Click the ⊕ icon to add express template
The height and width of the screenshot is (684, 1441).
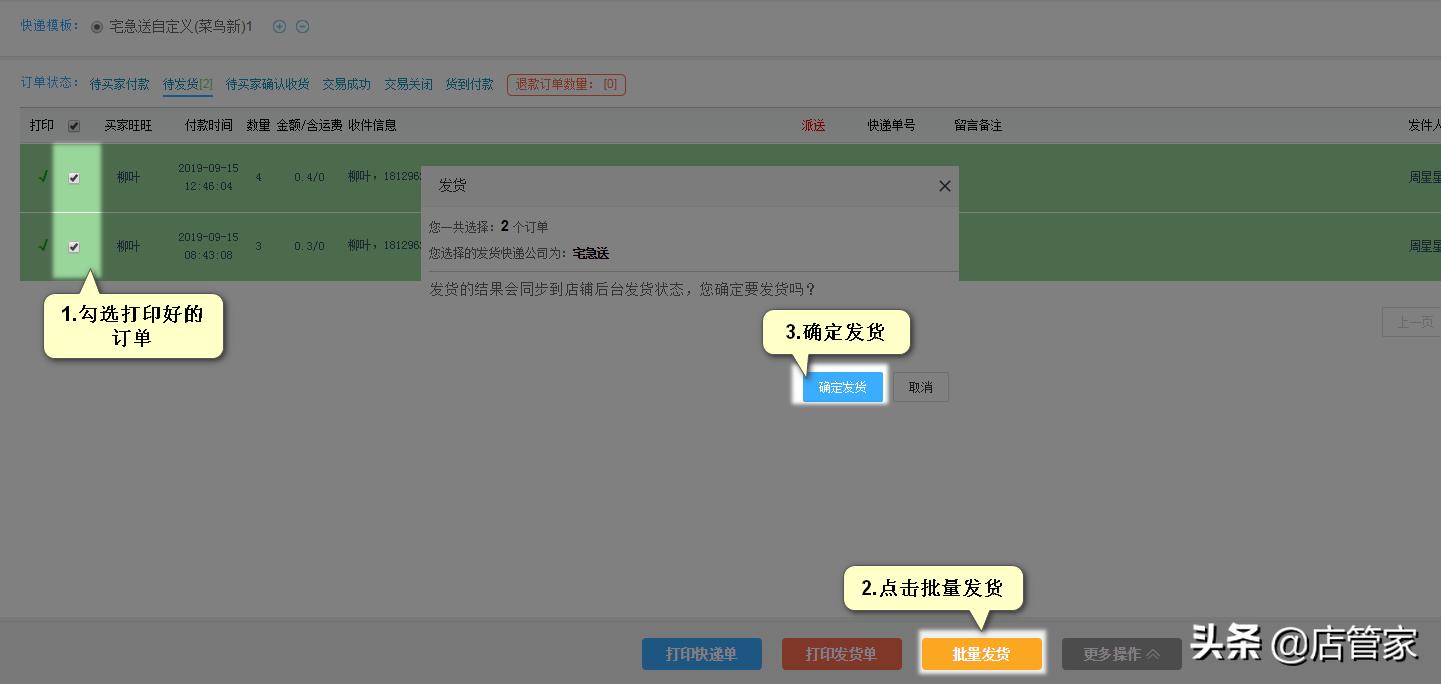[x=280, y=28]
